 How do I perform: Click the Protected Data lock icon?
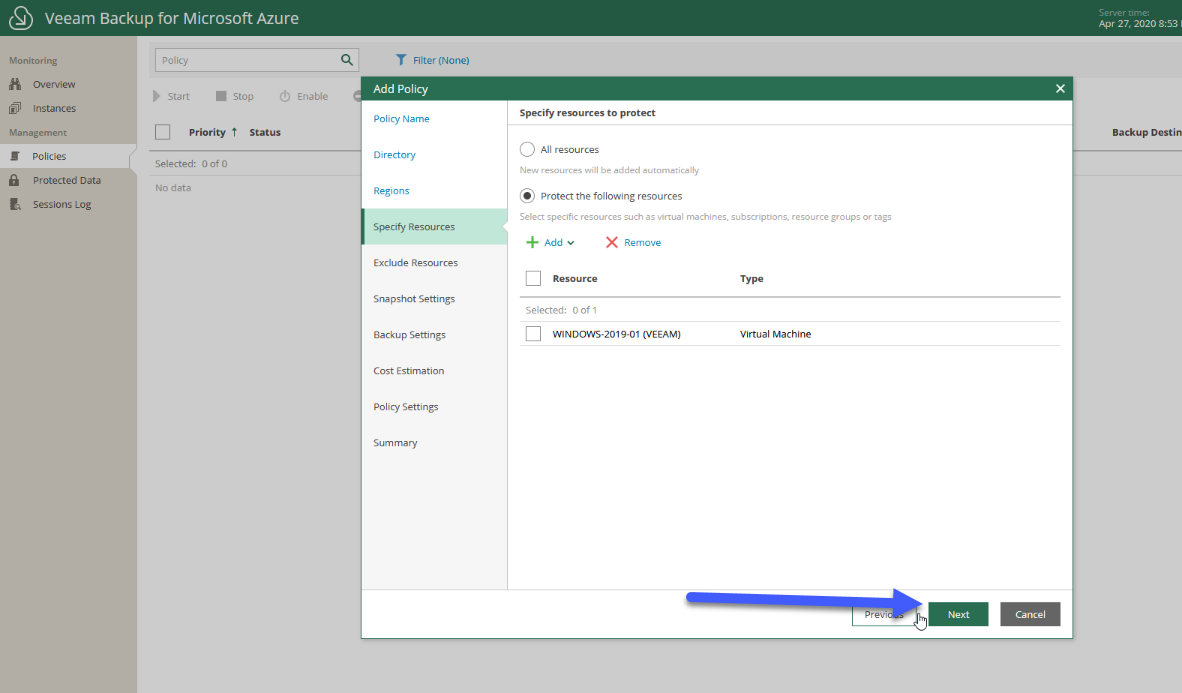[x=14, y=180]
